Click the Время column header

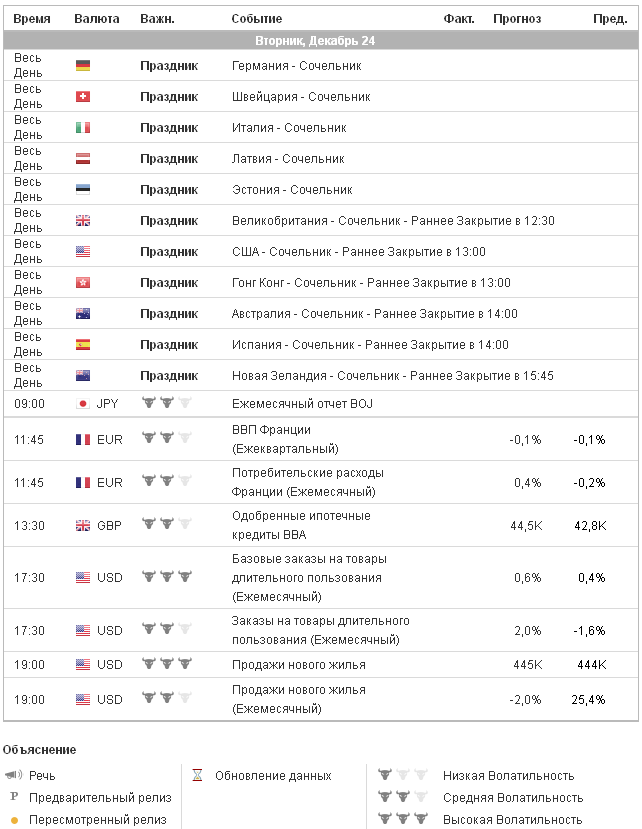32,19
